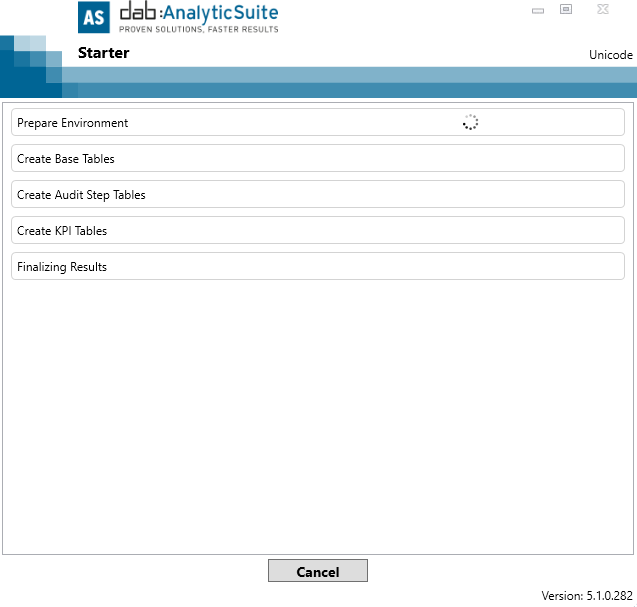Click the Starter heading text
The image size is (637, 607).
103,53
